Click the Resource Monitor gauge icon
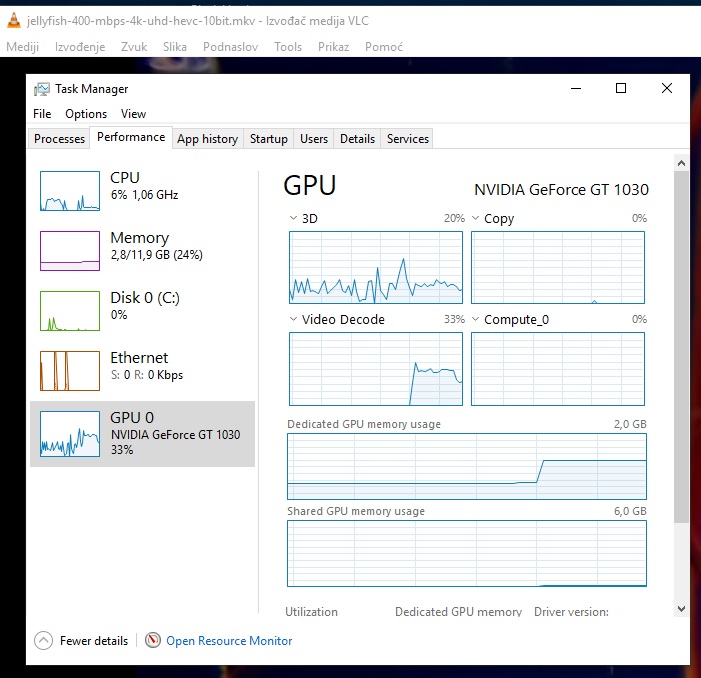Screen dimensions: 701x678 click(x=153, y=641)
